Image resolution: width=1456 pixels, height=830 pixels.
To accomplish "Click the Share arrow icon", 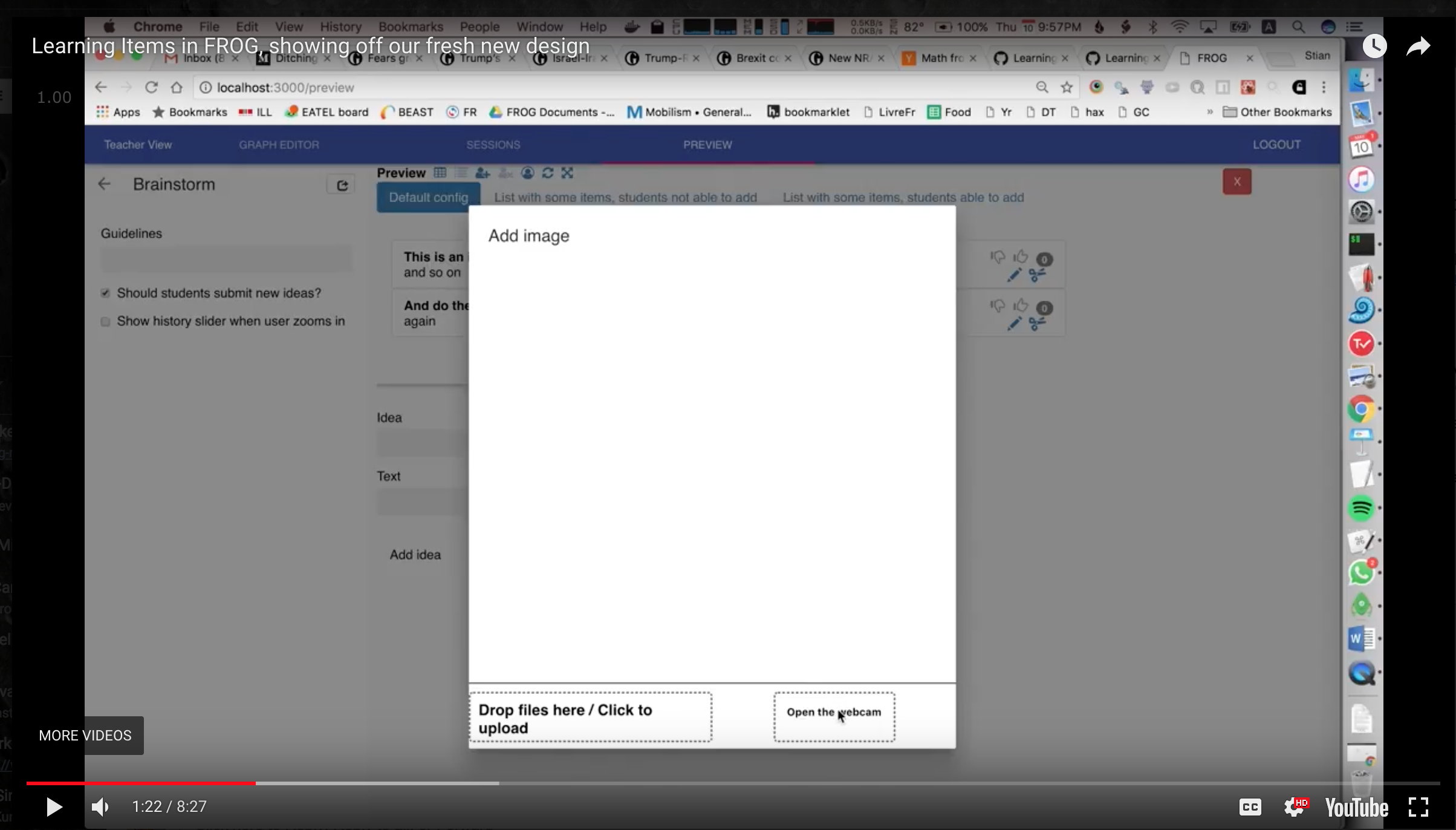I will 1418,47.
